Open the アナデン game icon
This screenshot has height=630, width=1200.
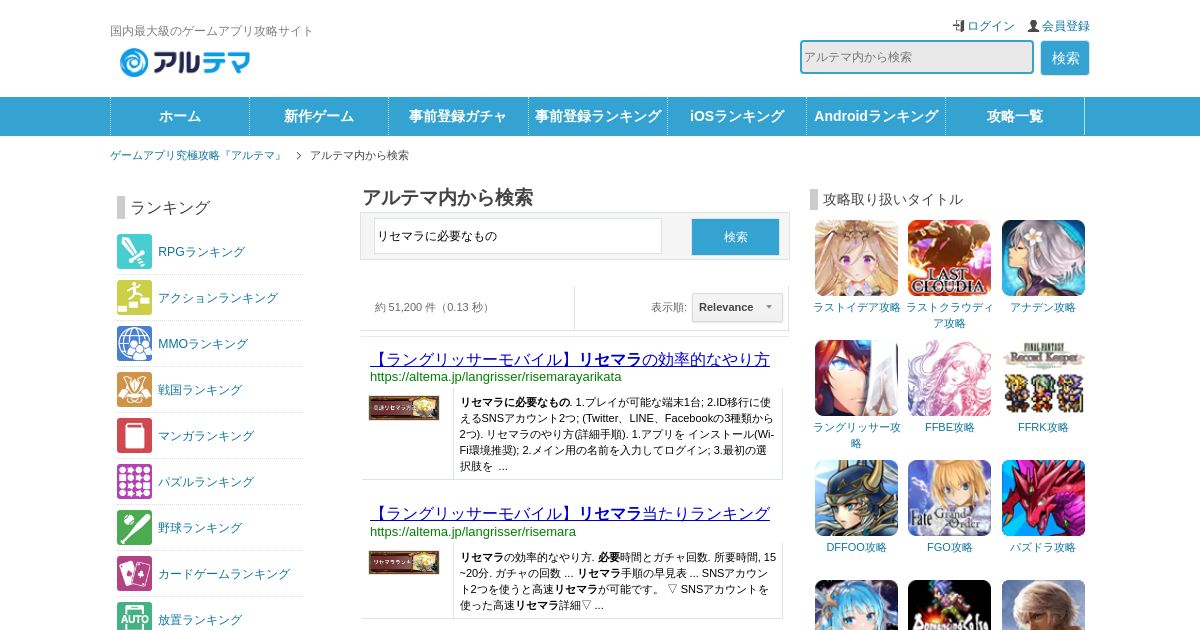click(x=1043, y=258)
